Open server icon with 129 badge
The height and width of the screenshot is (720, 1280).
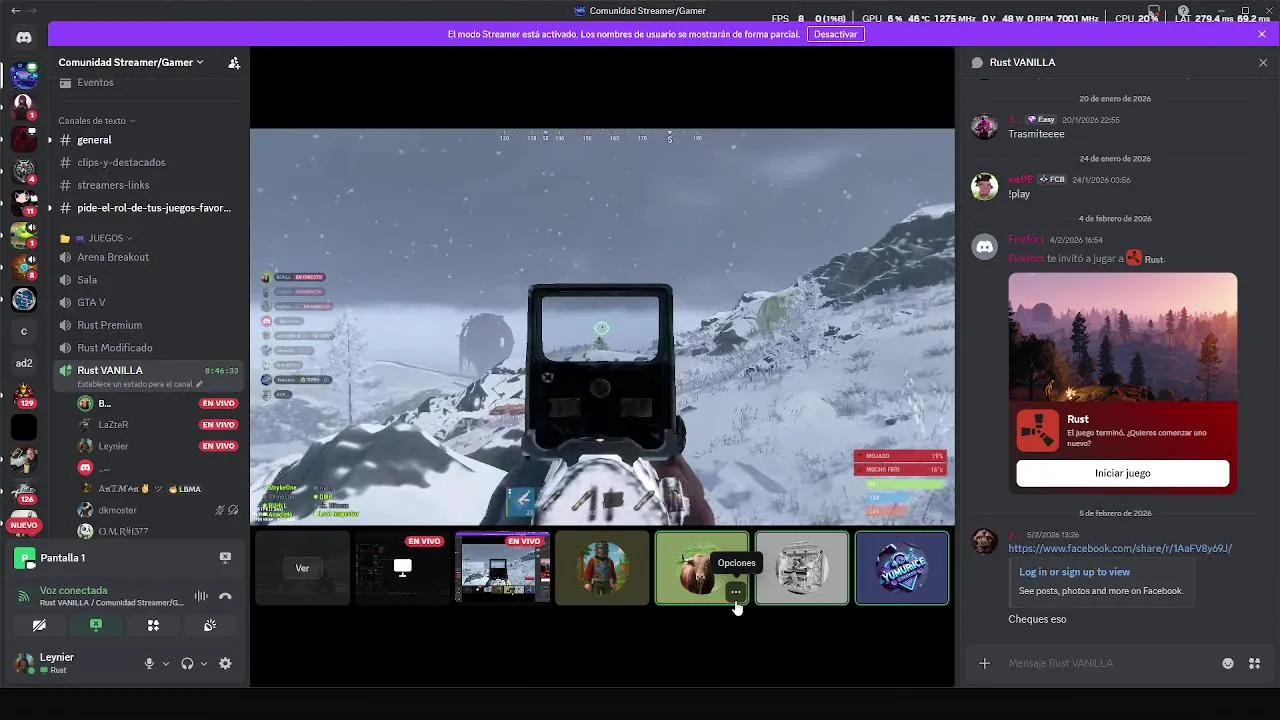(x=24, y=393)
